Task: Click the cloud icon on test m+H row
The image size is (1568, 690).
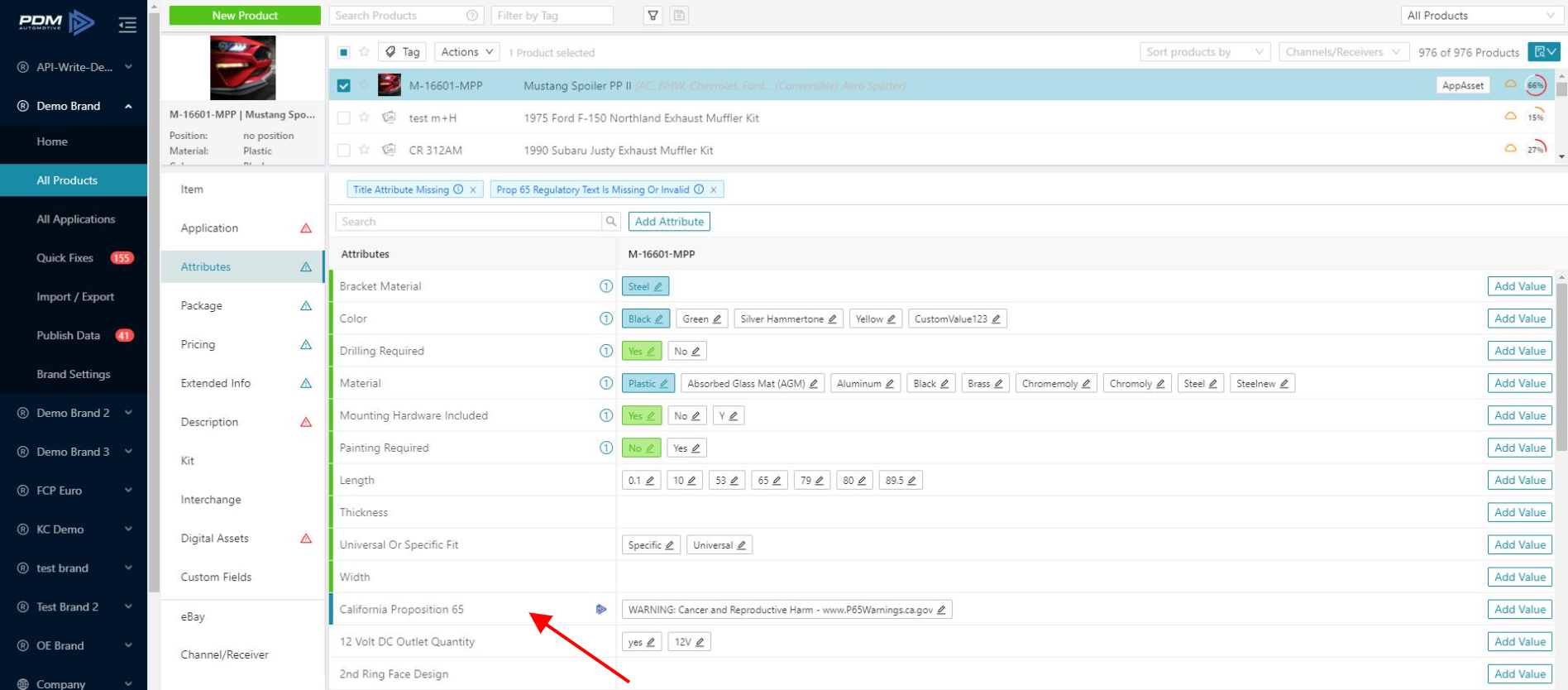Action: tap(1510, 117)
